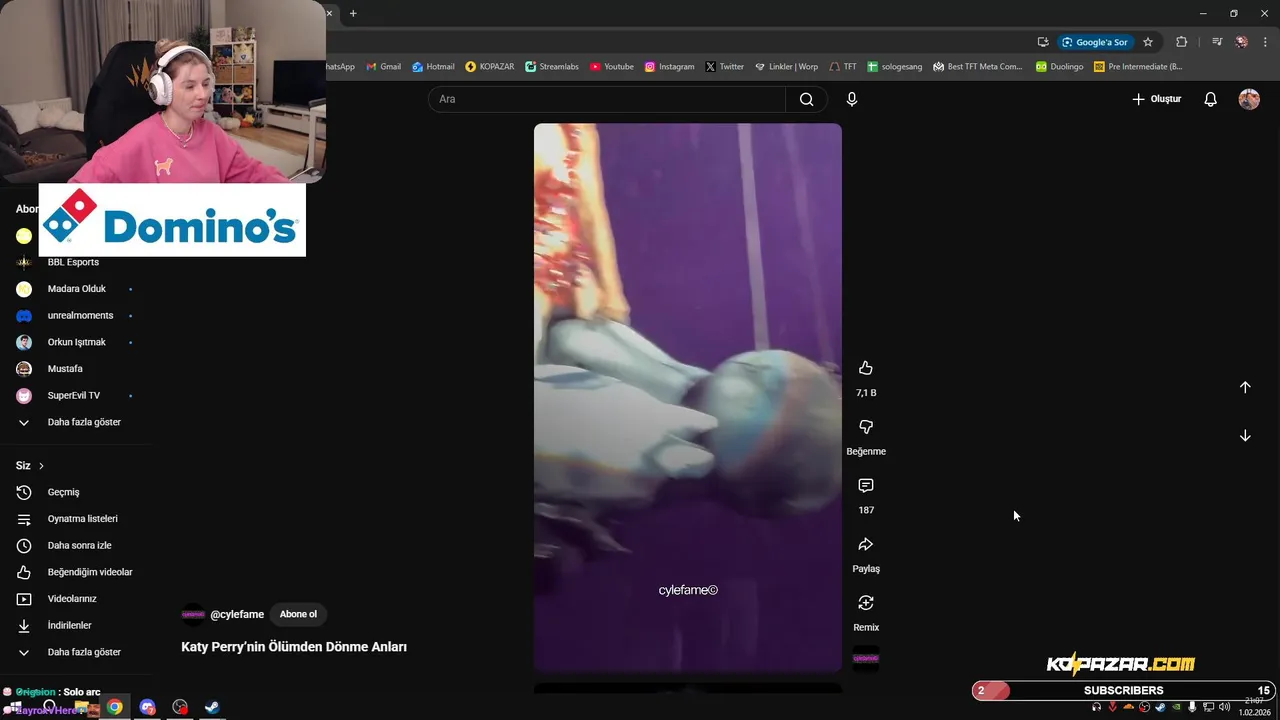Open the Linkler | Worp bookmark
This screenshot has height=720, width=1280.
787,67
